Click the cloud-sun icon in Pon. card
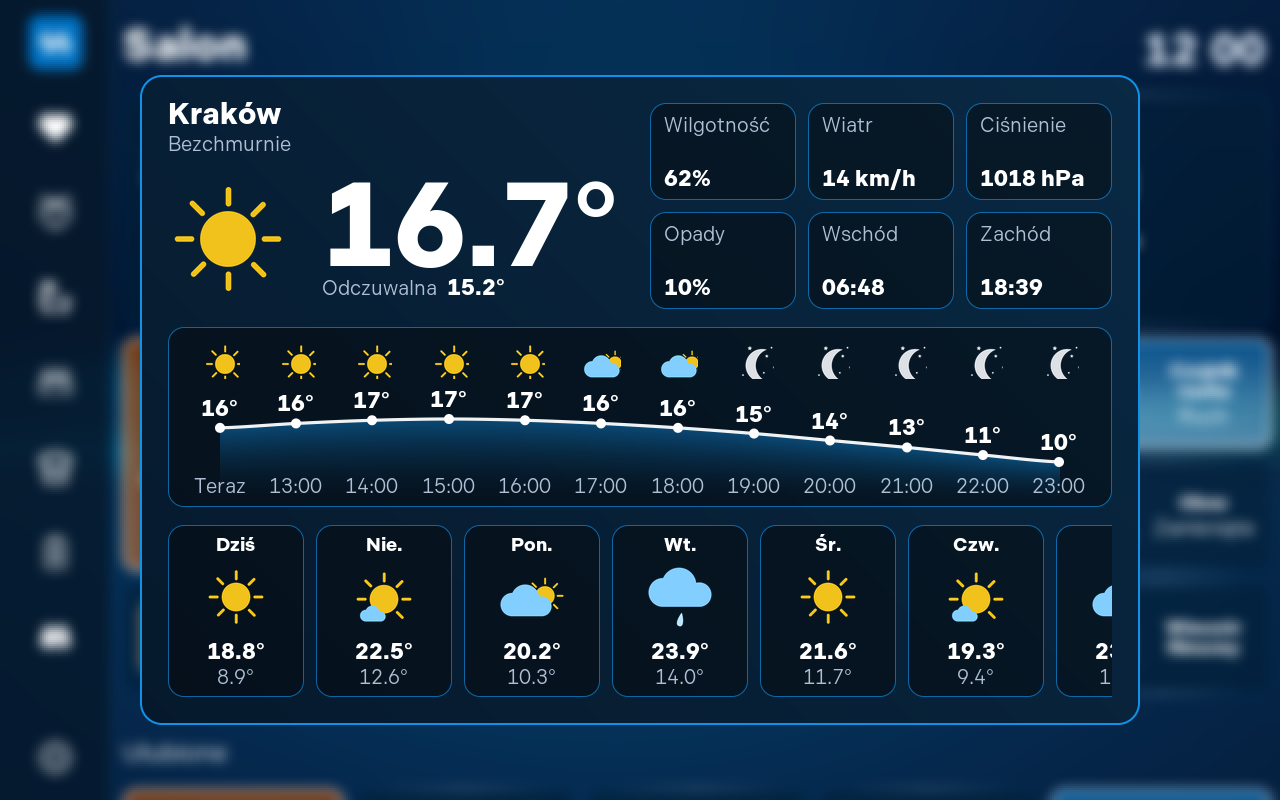Image resolution: width=1280 pixels, height=800 pixels. coord(531,598)
